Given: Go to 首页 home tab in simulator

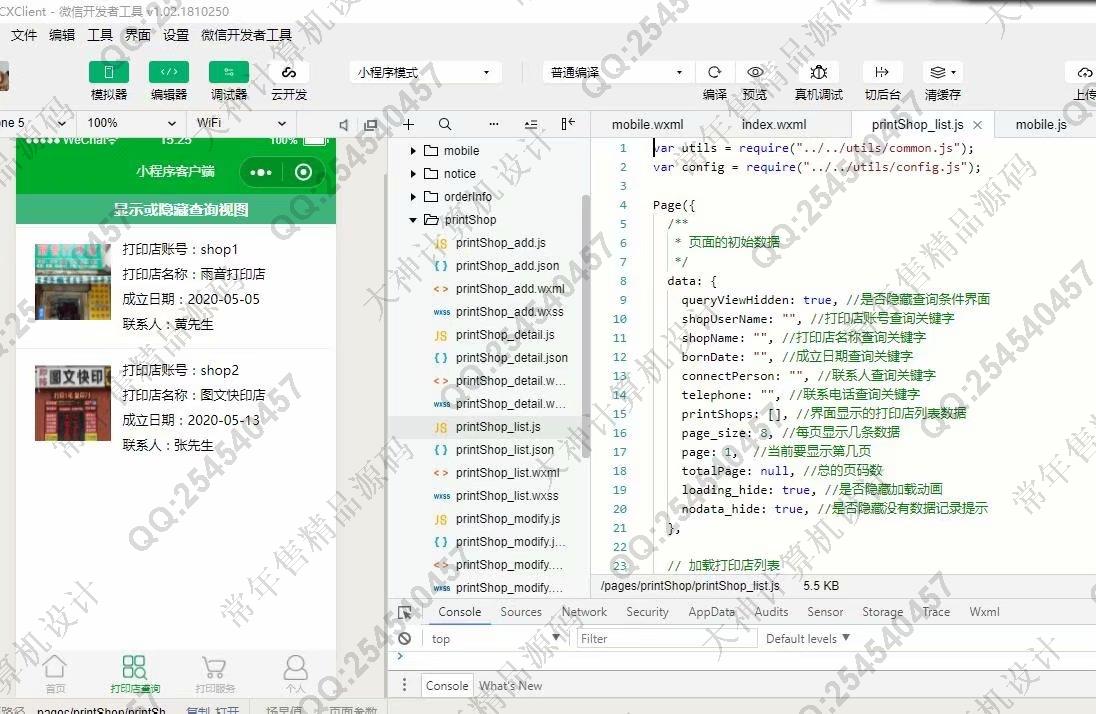Looking at the screenshot, I should [55, 674].
